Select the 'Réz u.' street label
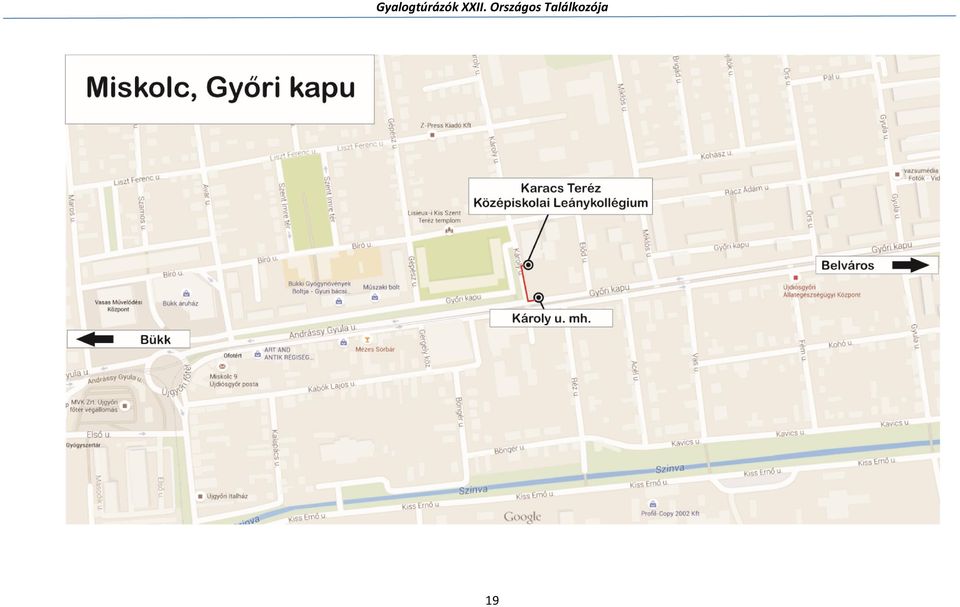 tap(575, 387)
